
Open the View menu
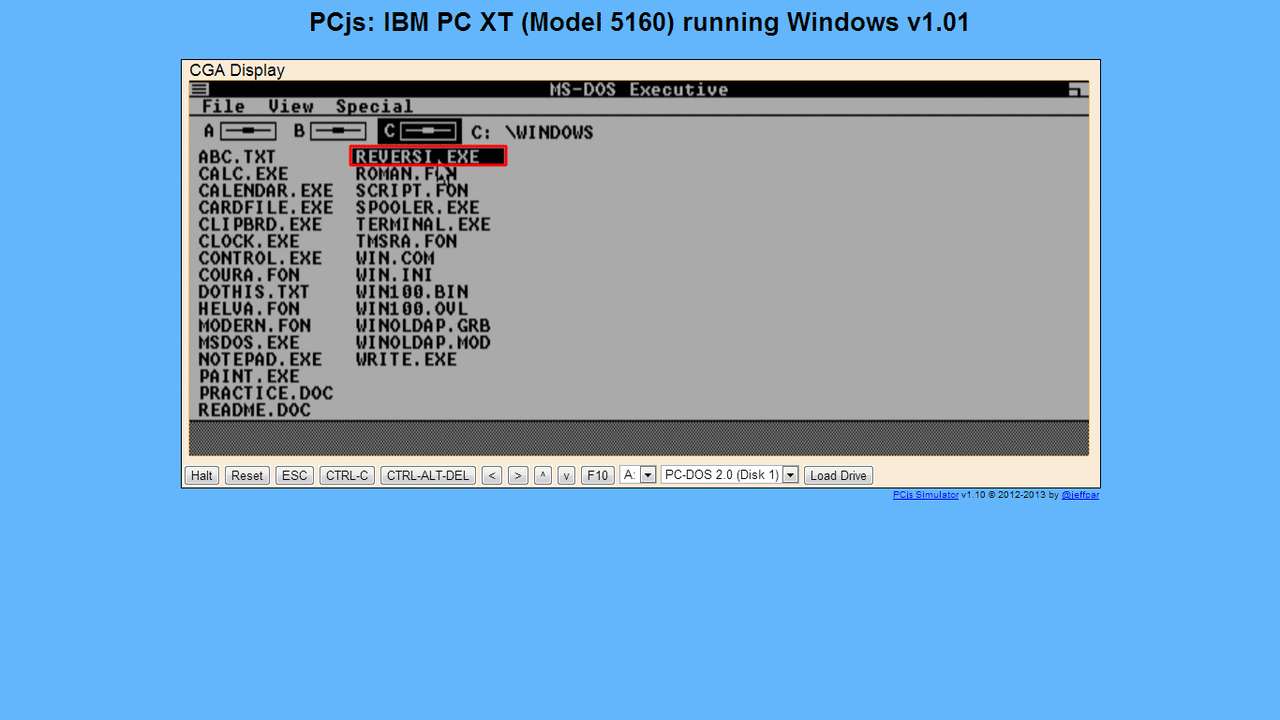tap(291, 106)
